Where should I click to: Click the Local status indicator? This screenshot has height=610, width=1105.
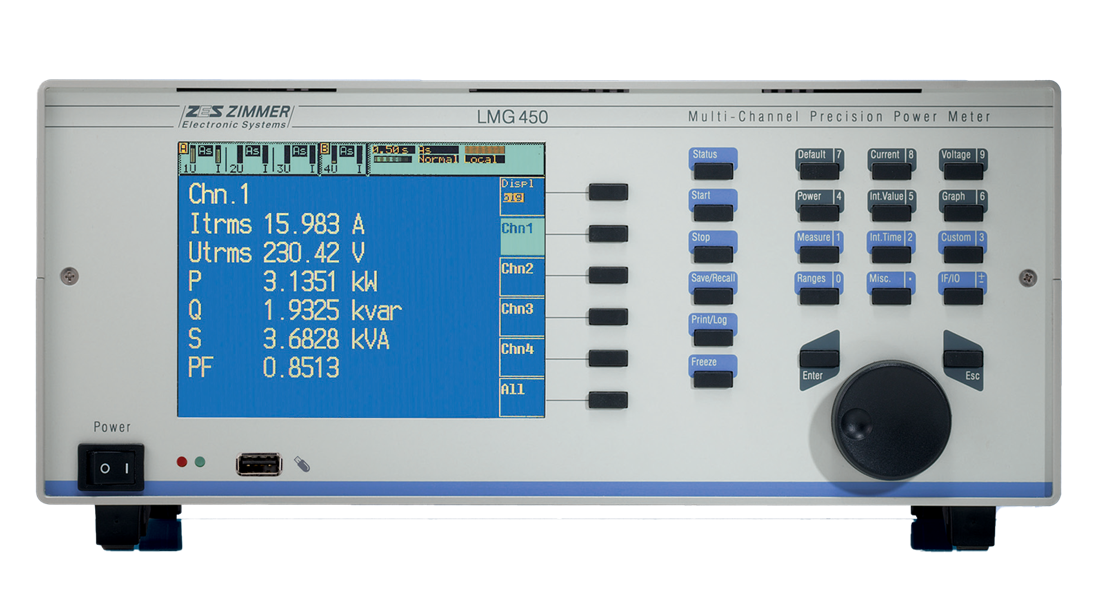point(484,160)
